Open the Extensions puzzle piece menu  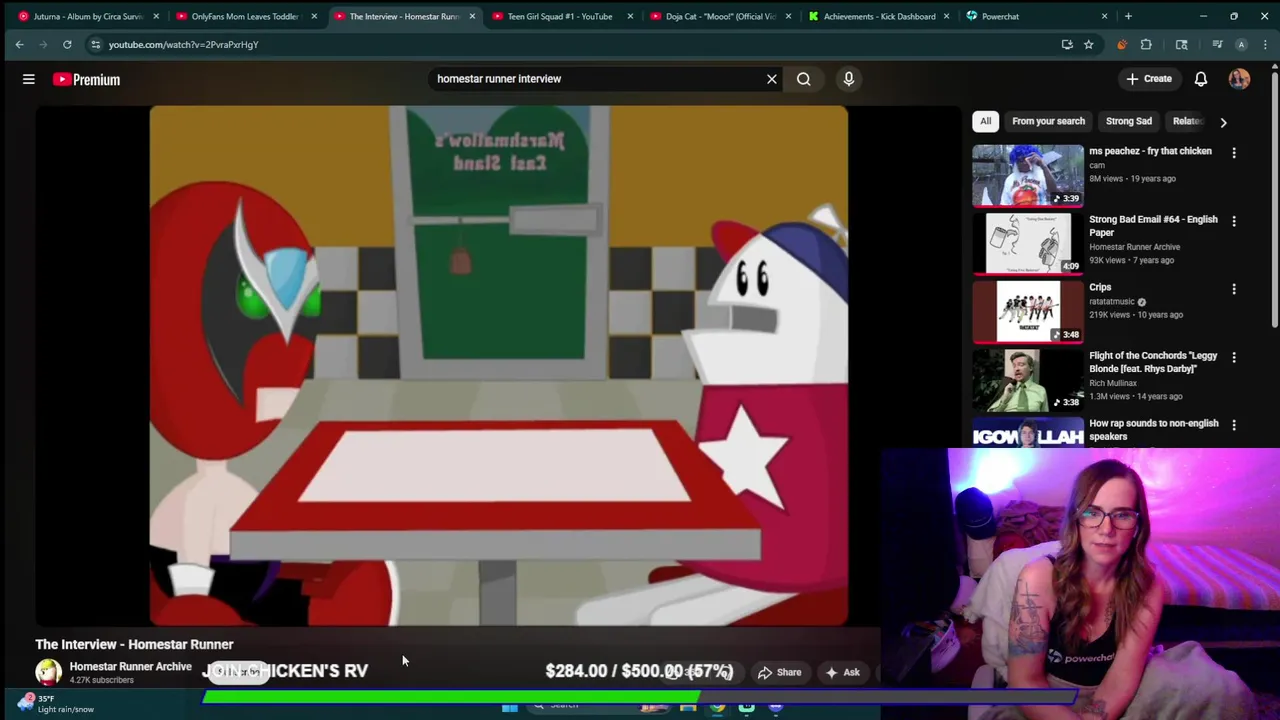tap(1146, 44)
